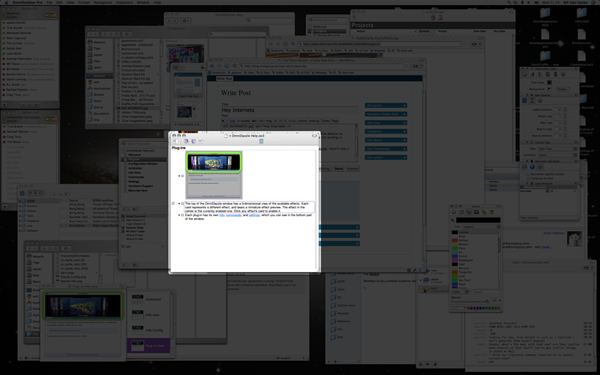600x375 pixels.
Task: Select the crayons icon in Colors panel toolbar
Action: point(492,212)
